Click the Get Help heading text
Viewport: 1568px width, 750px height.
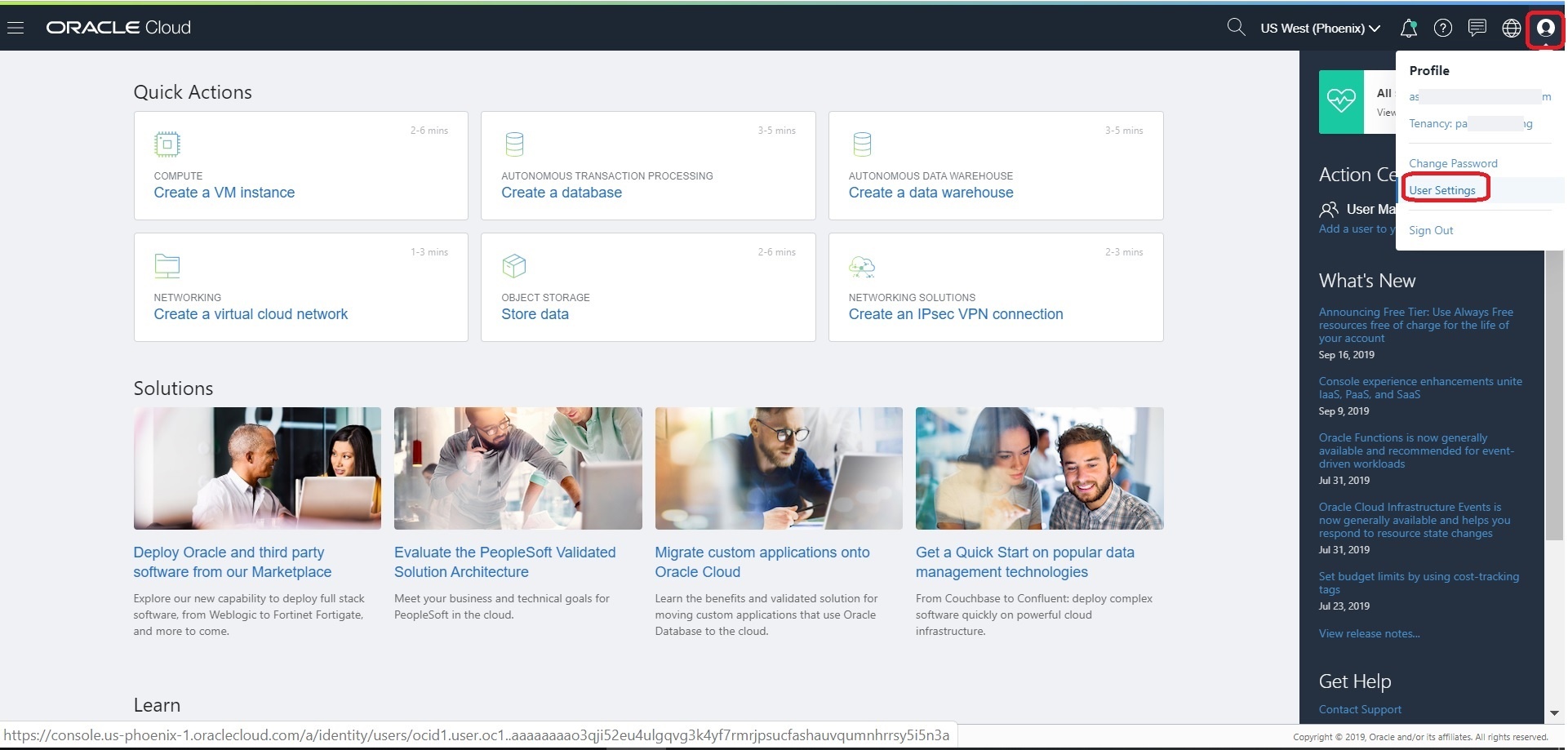[x=1355, y=681]
